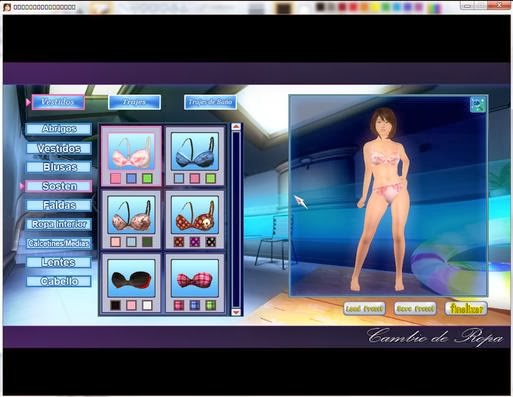Pick red checkered swatch under bear-print bra
Image resolution: width=513 pixels, height=397 pixels.
179,242
